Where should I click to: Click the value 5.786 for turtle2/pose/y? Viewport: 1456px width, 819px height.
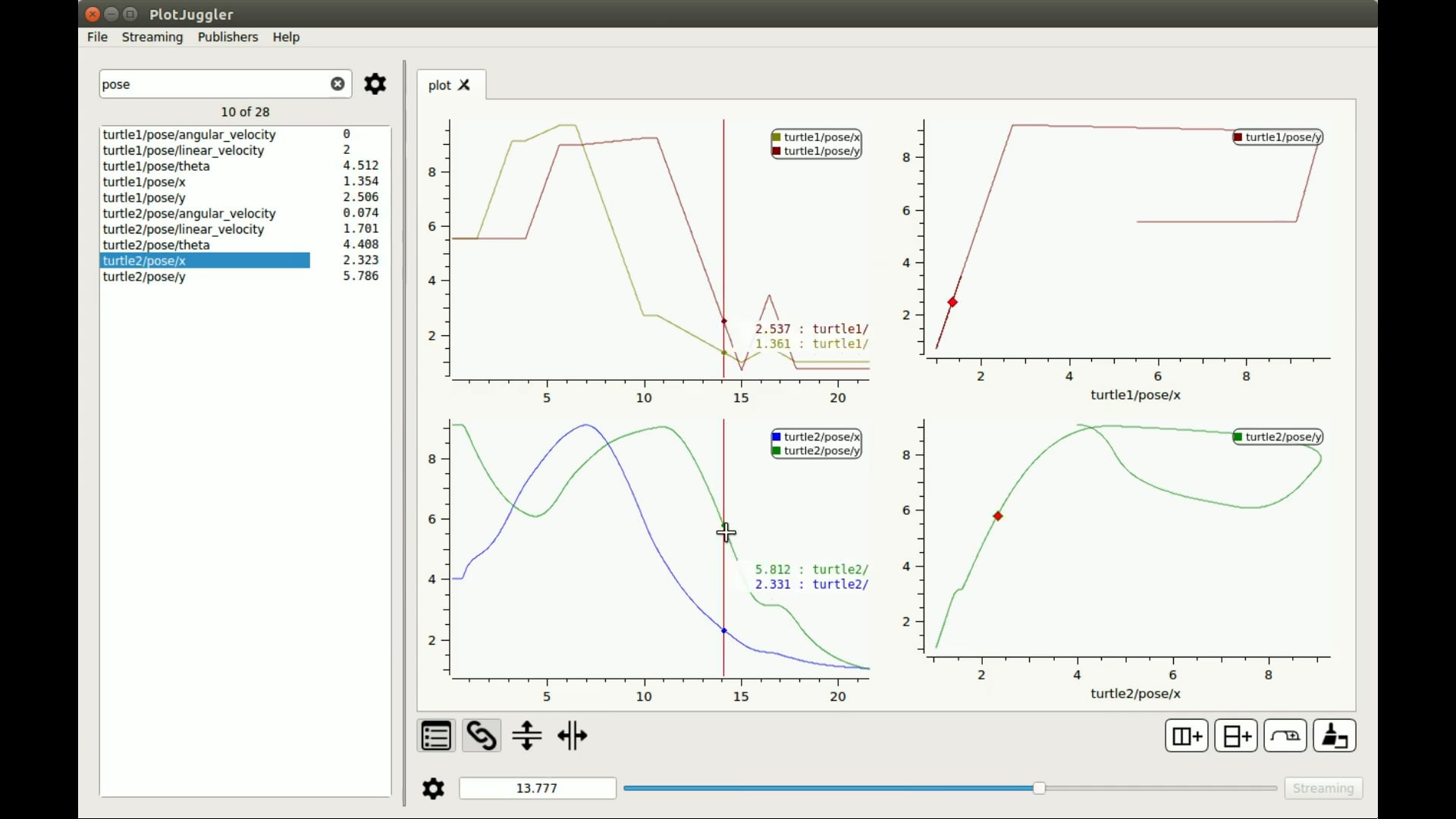pyautogui.click(x=361, y=276)
